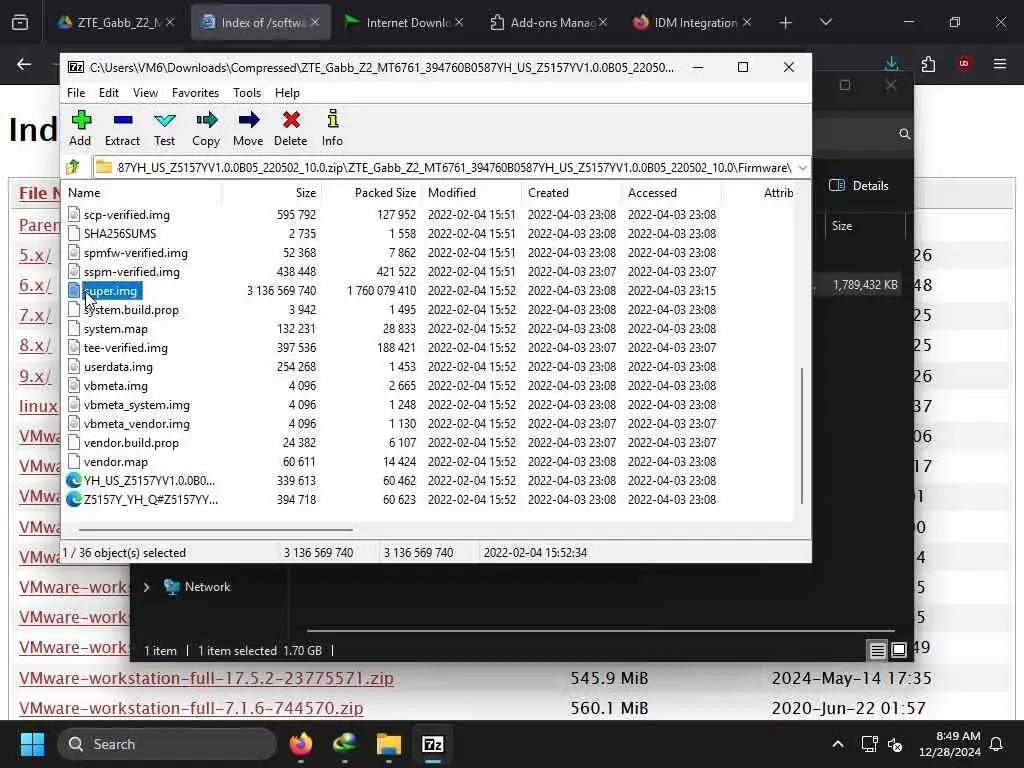Select tee-verified.img file

point(125,347)
